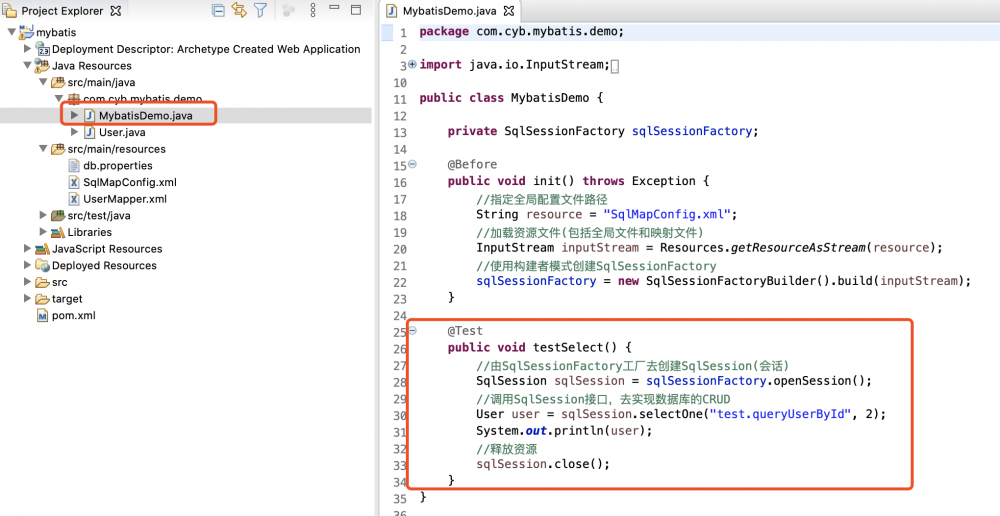This screenshot has width=1000, height=516.
Task: Maximize the Project Explorer panel
Action: (x=356, y=10)
